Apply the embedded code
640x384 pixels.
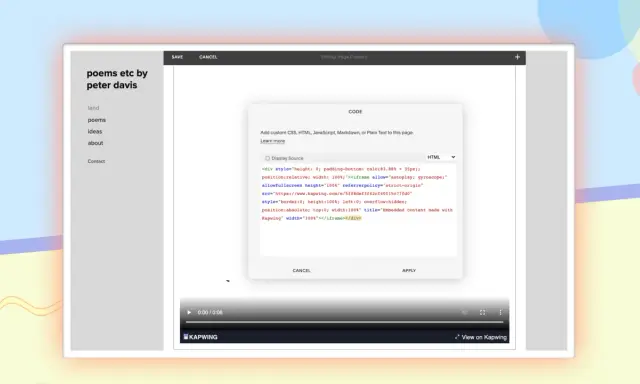pyautogui.click(x=409, y=271)
